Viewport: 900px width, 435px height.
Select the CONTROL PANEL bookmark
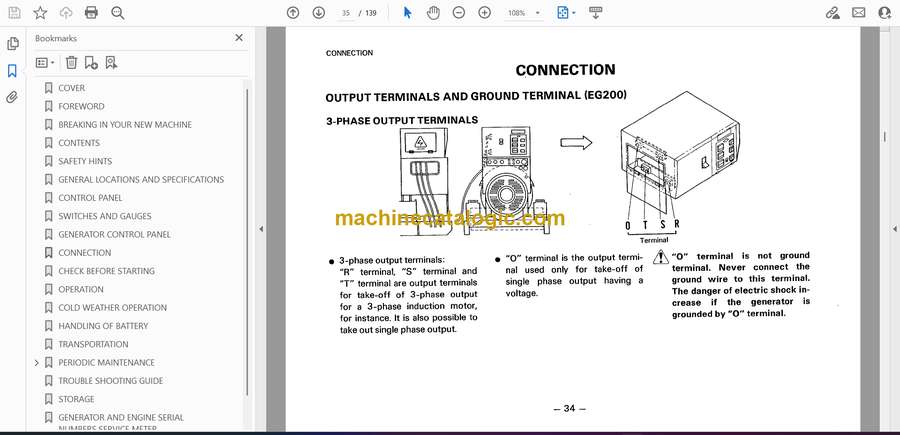tap(90, 198)
